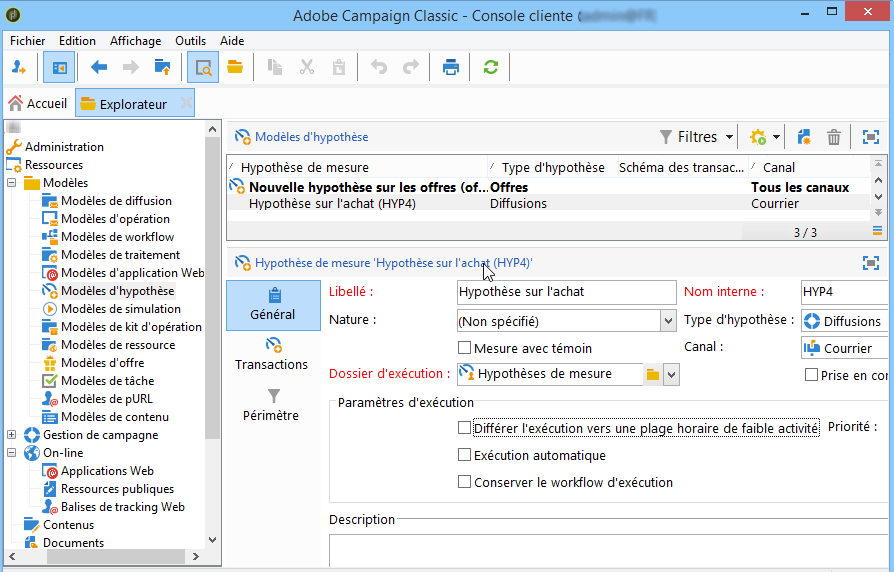Click the connect user toolbar icon
Viewport: 894px width, 572px height.
click(x=19, y=67)
